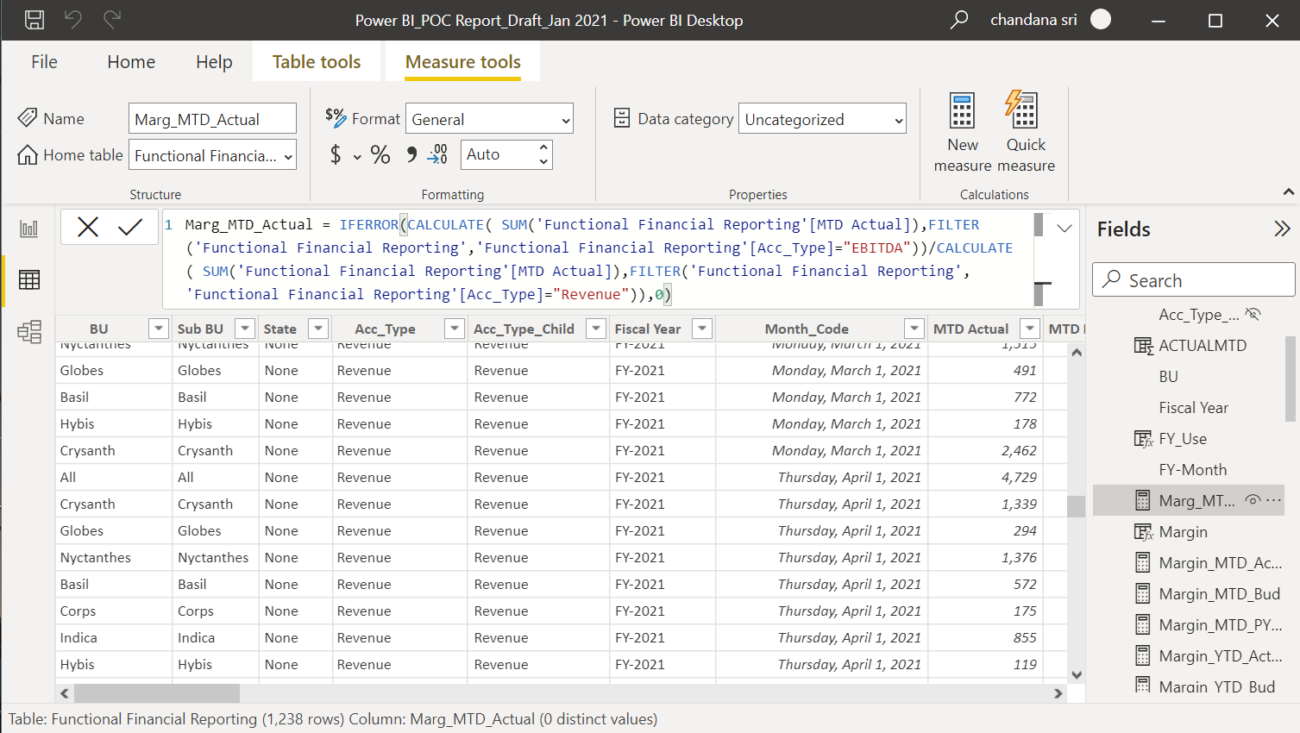Switch to the Table tools ribbon tab
Screen dimensions: 1300x733
(x=316, y=61)
